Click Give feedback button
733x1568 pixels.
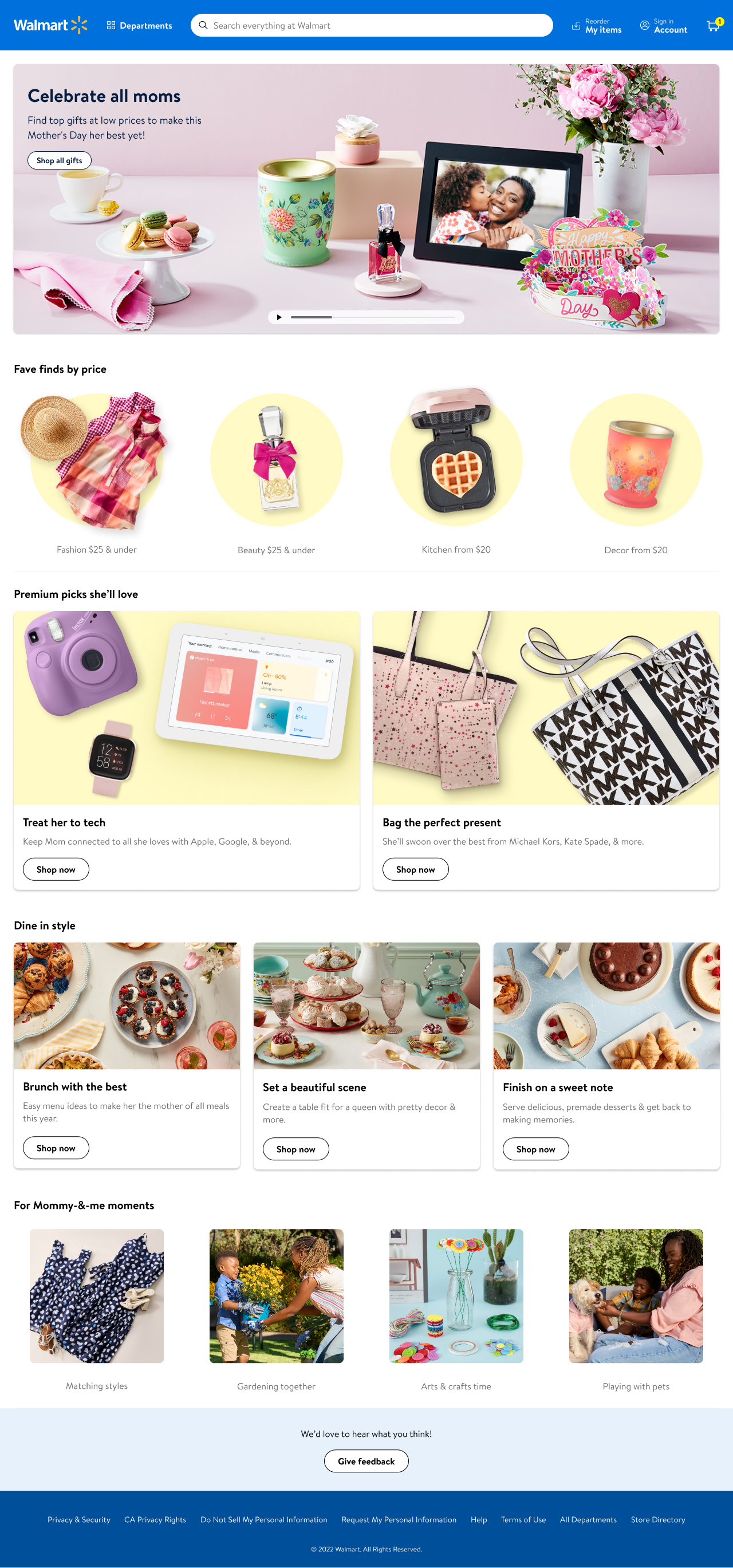pos(366,1460)
